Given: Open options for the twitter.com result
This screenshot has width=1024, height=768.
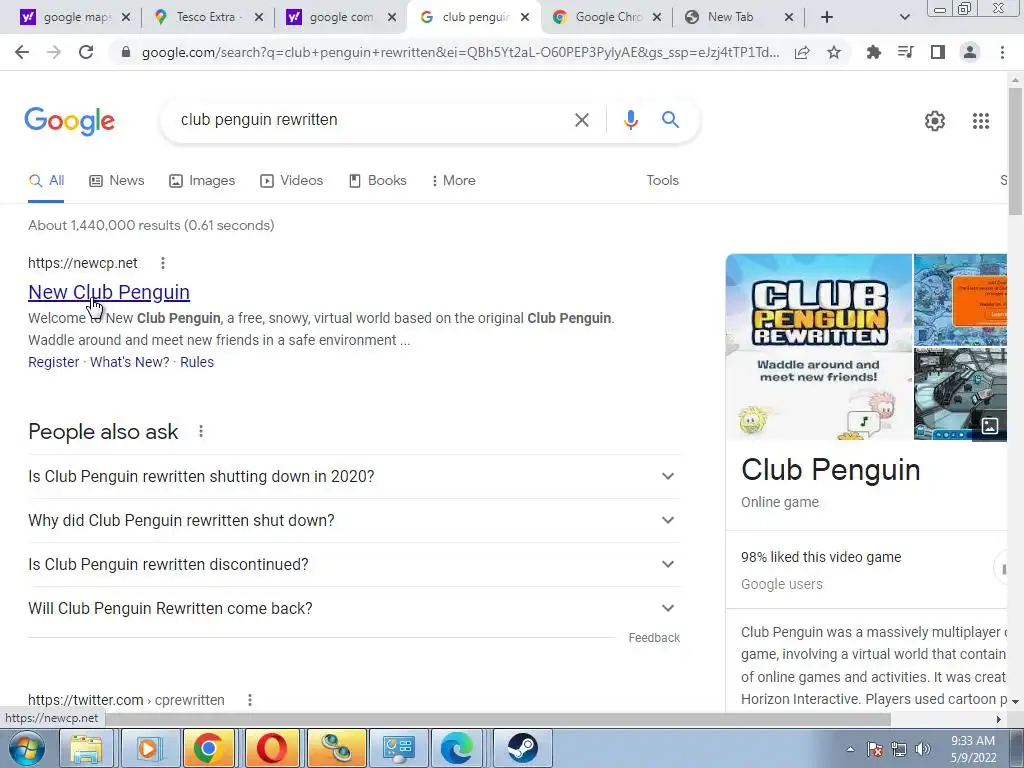Looking at the screenshot, I should pos(249,699).
